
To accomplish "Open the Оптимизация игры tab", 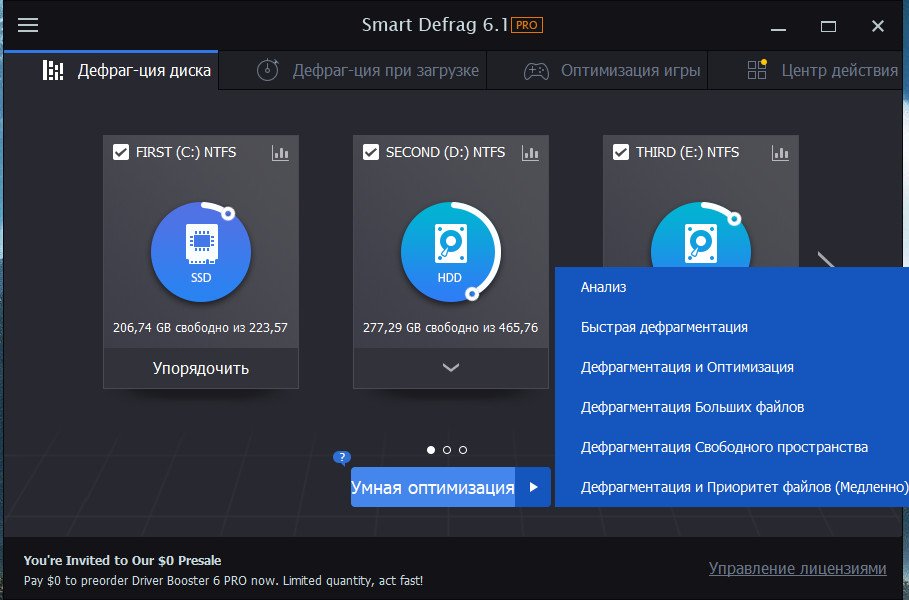I will [x=613, y=71].
